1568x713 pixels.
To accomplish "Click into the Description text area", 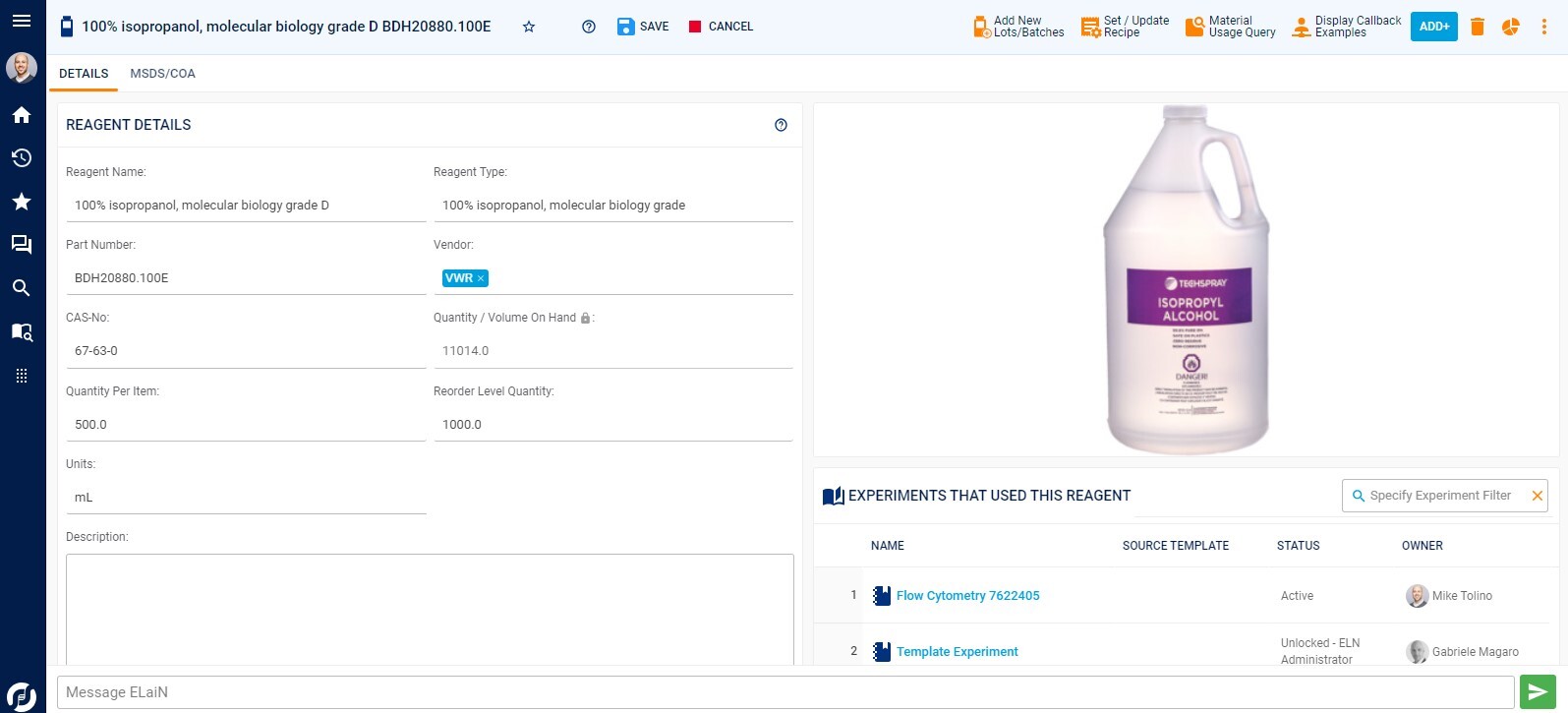I will coord(430,610).
